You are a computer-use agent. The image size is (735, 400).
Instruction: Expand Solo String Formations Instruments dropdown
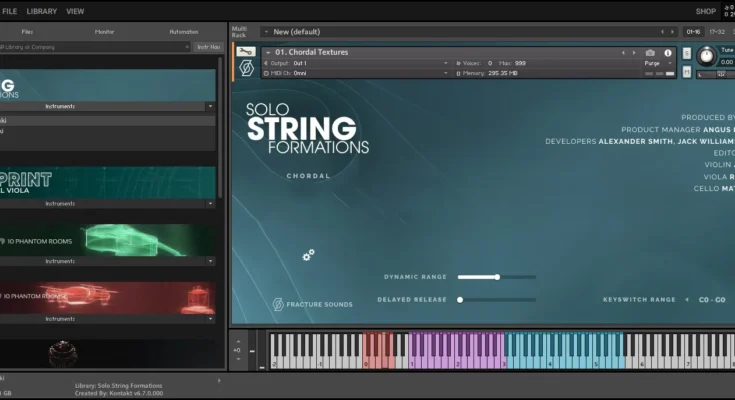click(x=210, y=106)
